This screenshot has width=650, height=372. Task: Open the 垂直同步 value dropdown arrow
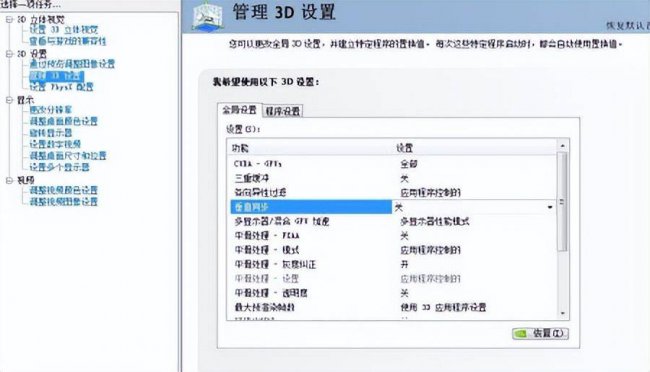coord(550,207)
